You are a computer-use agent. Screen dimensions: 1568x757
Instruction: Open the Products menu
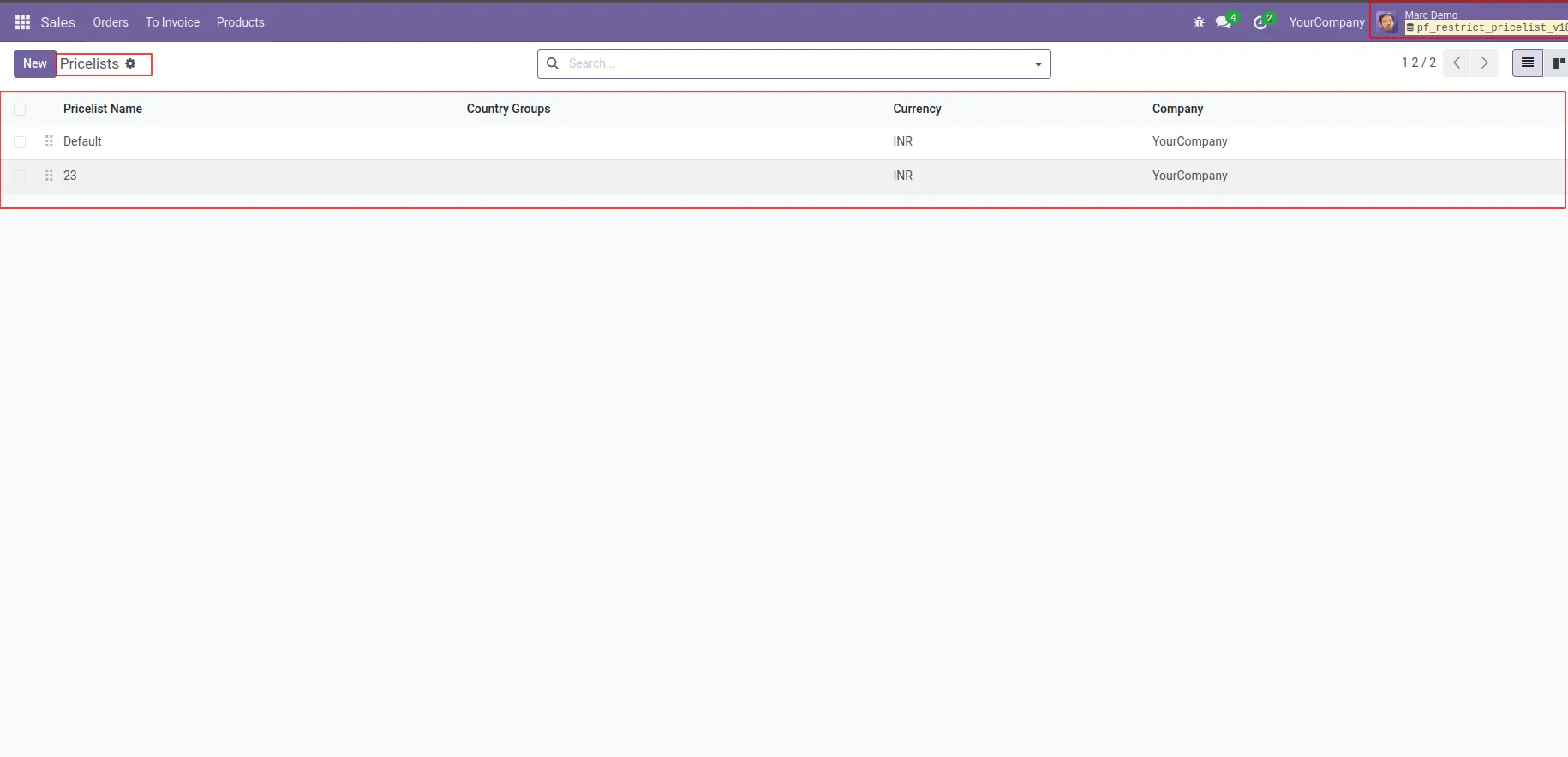point(240,22)
